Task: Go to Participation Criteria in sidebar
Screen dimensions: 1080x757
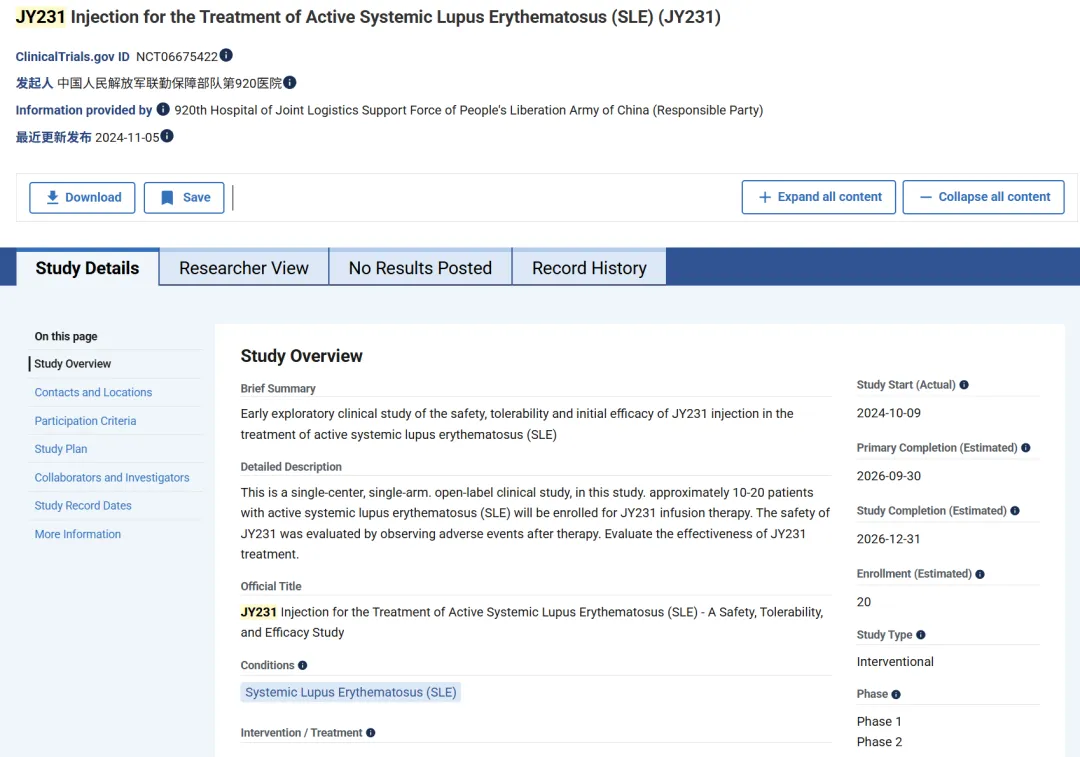Action: [85, 421]
